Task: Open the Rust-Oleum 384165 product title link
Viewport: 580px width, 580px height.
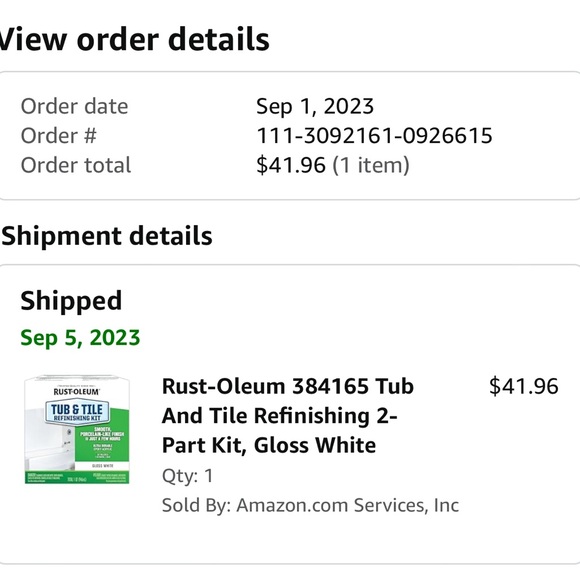Action: [287, 415]
